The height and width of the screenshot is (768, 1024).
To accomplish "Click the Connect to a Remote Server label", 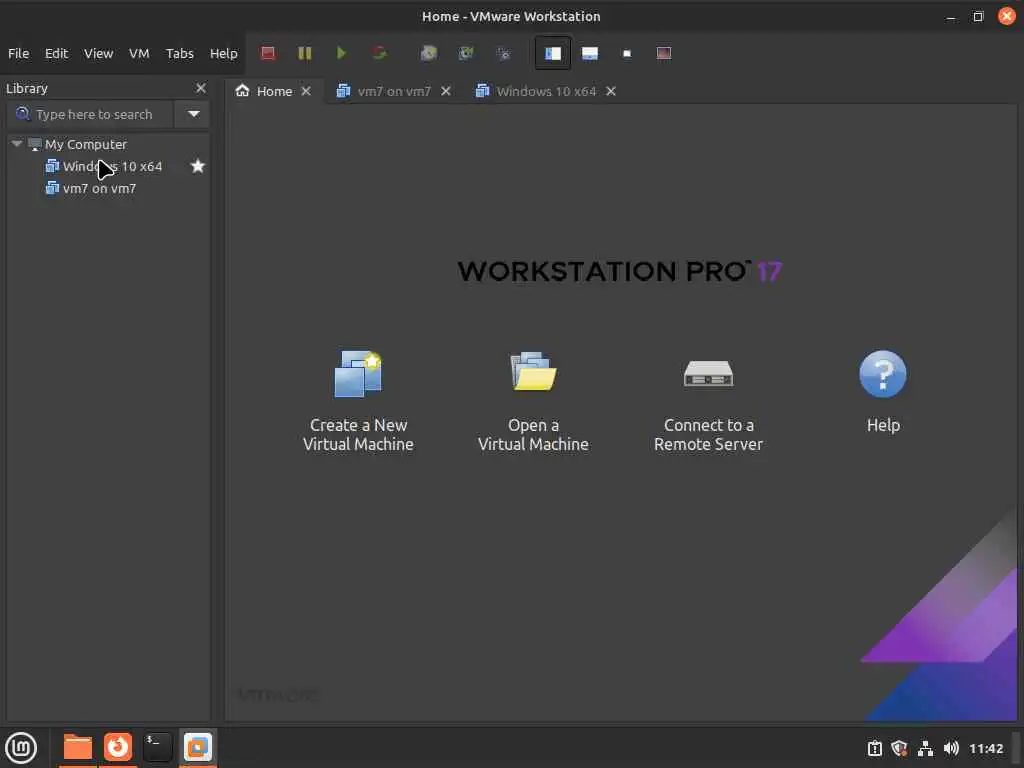I will (708, 434).
